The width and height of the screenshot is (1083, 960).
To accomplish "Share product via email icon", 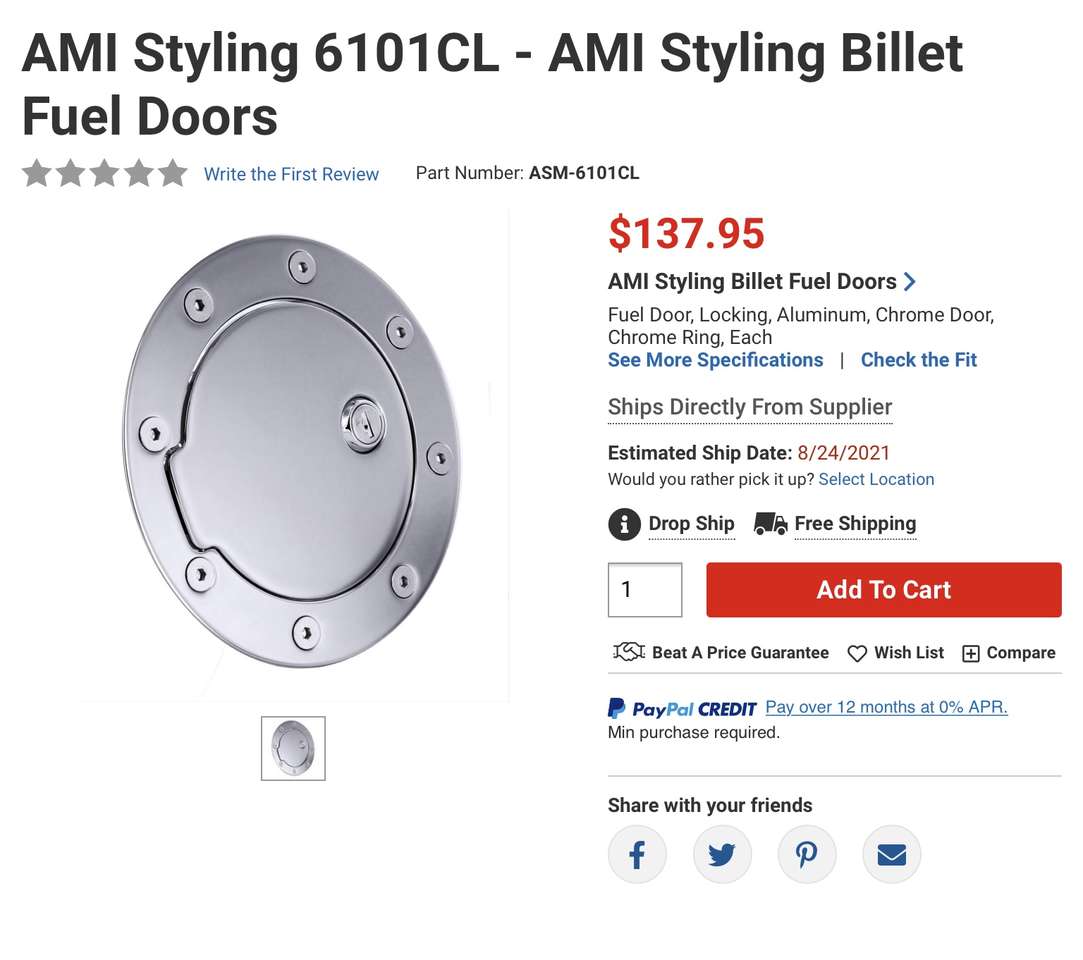I will [891, 855].
